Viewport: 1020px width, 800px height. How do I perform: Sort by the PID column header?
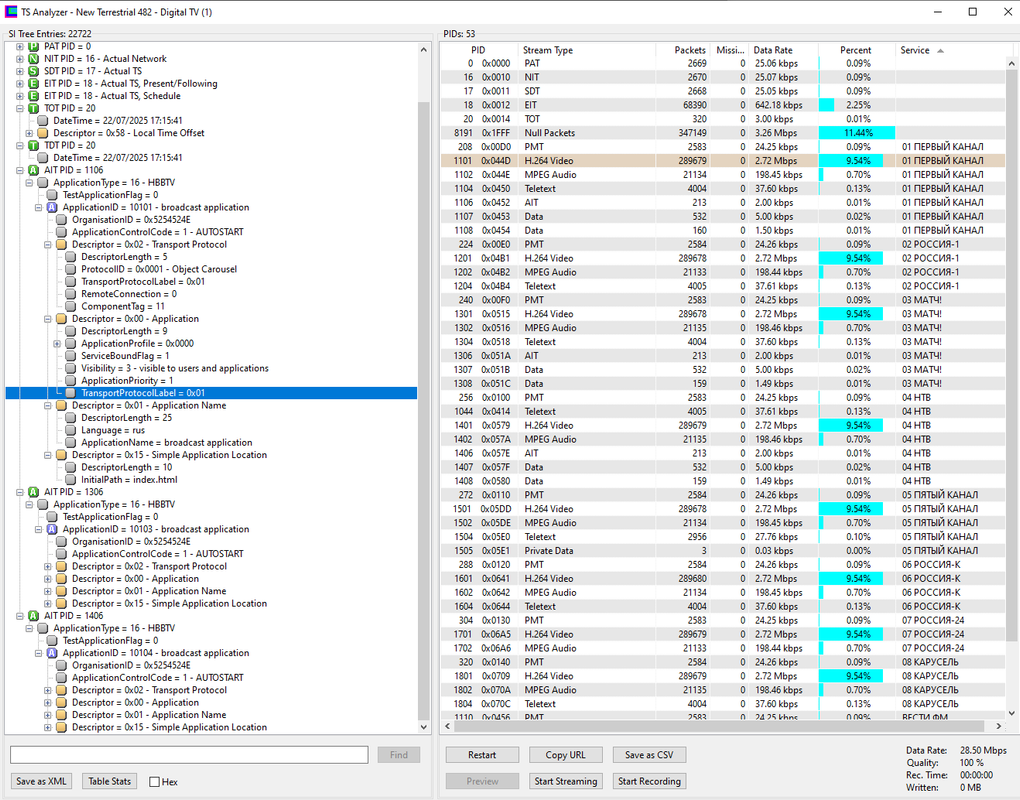478,50
